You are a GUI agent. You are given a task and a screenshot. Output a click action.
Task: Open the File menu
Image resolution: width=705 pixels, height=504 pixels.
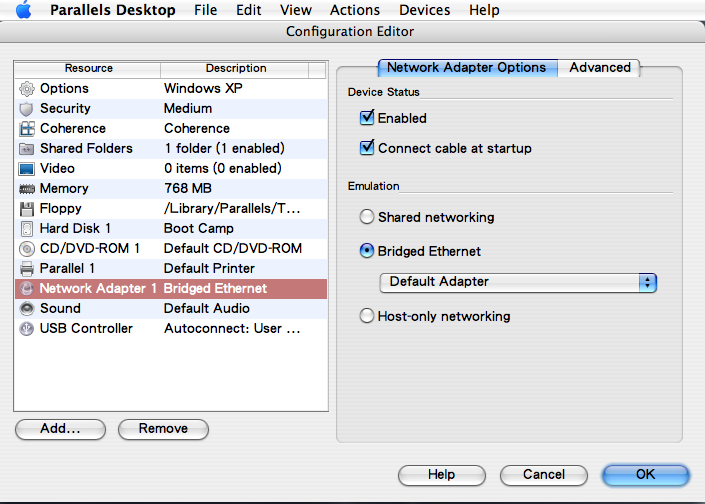click(205, 10)
